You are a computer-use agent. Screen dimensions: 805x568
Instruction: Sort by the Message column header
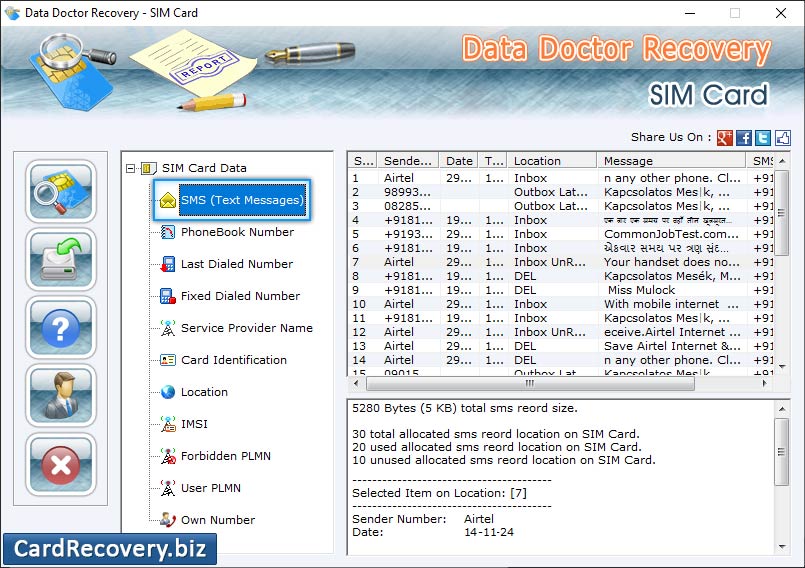[x=671, y=161]
